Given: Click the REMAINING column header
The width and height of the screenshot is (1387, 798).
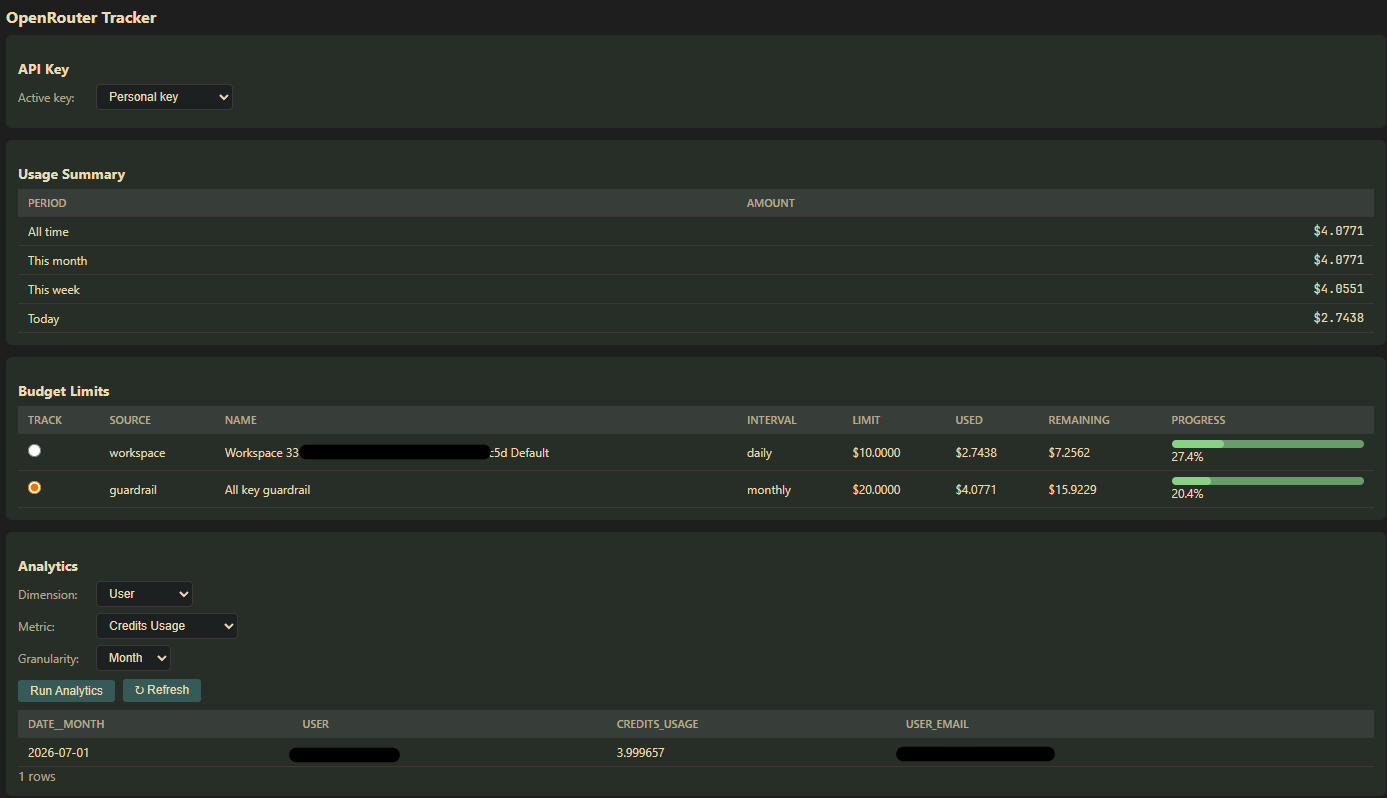Looking at the screenshot, I should click(1079, 420).
